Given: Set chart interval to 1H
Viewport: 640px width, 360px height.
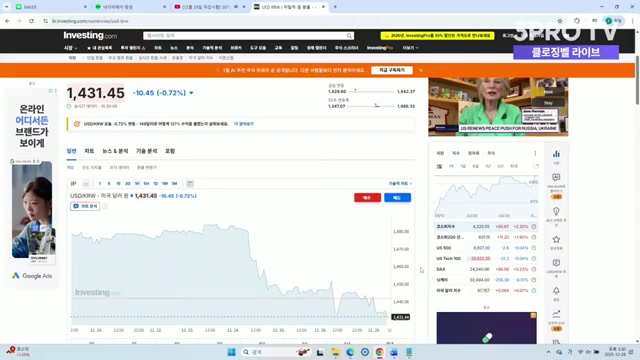Looking at the screenshot, I should coord(137,183).
